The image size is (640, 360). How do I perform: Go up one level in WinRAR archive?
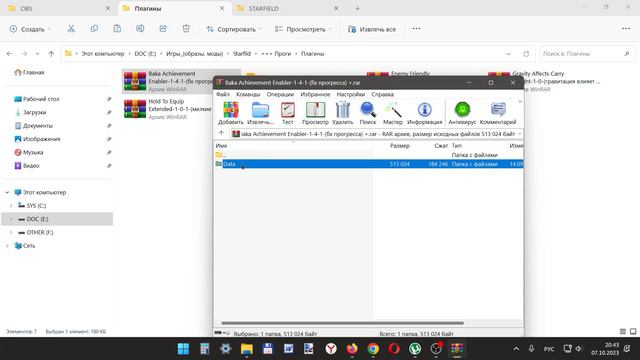tap(221, 133)
